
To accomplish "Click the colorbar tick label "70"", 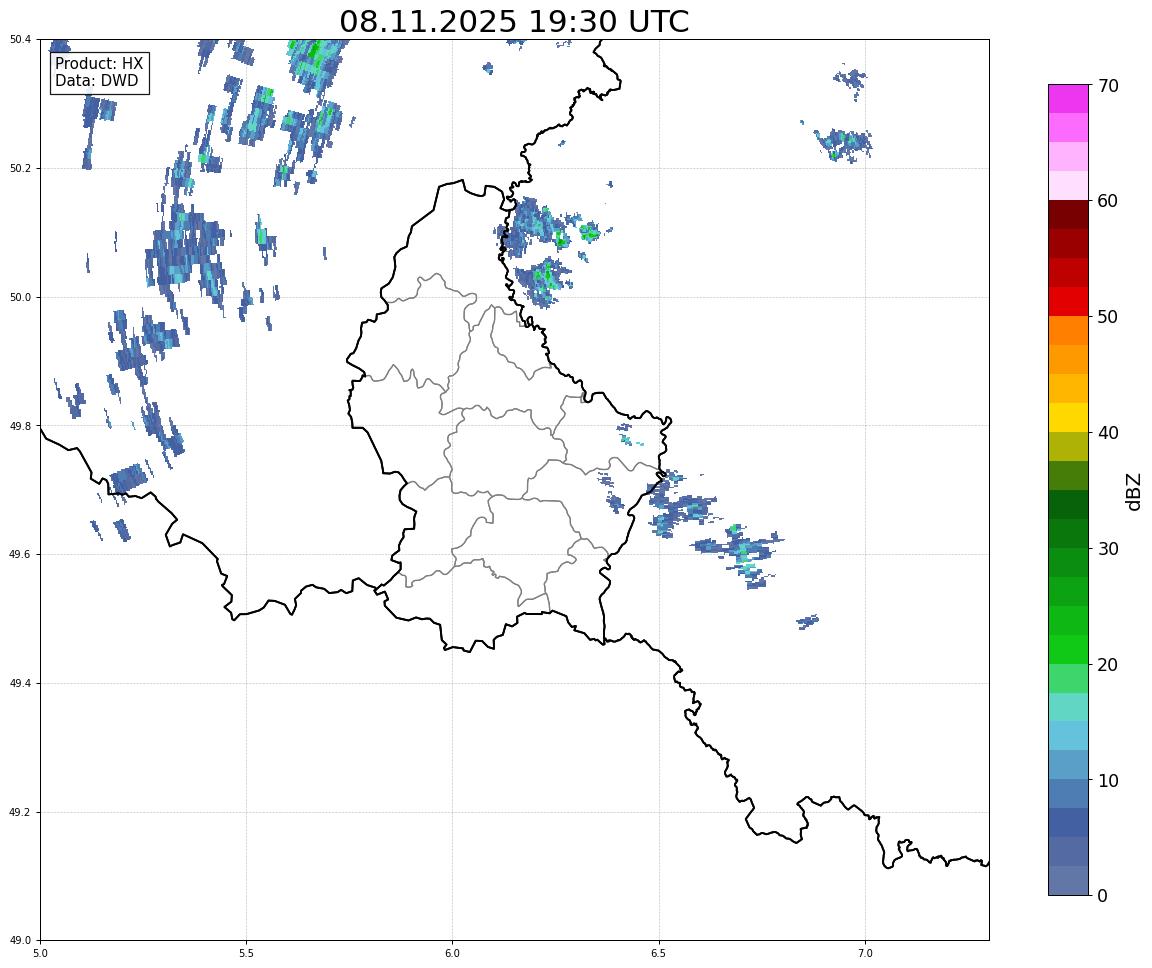I will coord(1108,86).
